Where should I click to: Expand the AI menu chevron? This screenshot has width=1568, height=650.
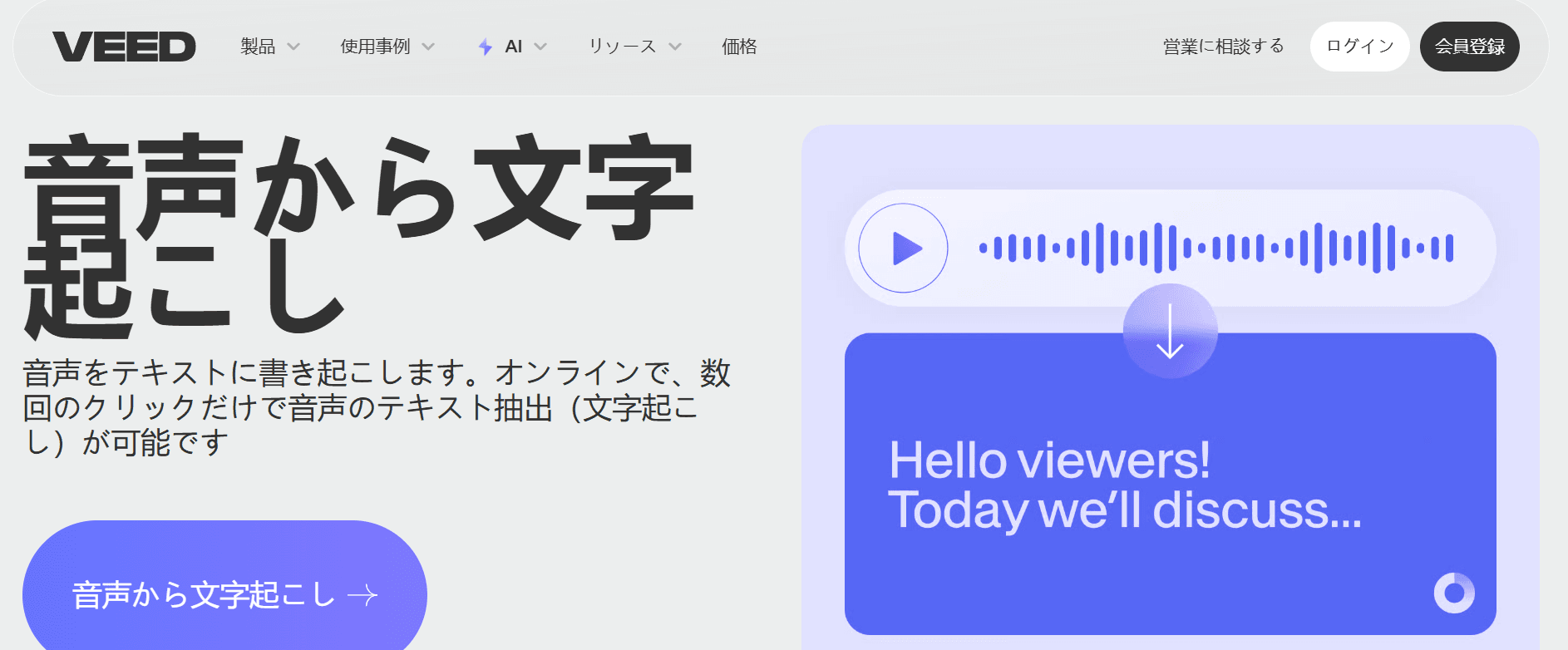[x=540, y=47]
